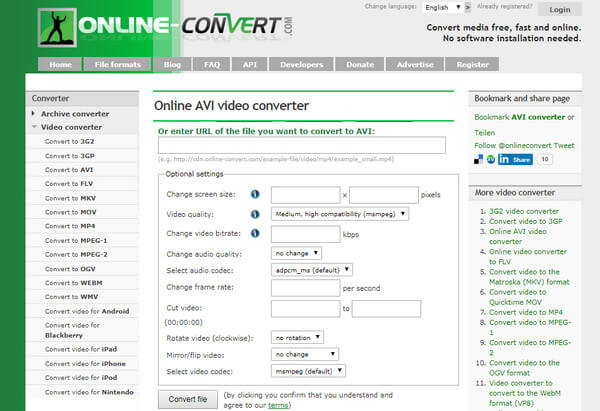Open the Developers tab

(x=301, y=64)
